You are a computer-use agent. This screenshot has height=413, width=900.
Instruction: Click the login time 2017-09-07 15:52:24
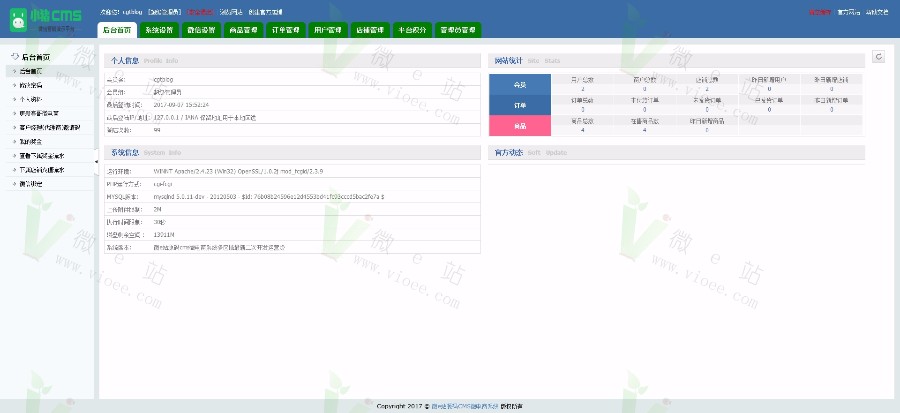pos(181,104)
